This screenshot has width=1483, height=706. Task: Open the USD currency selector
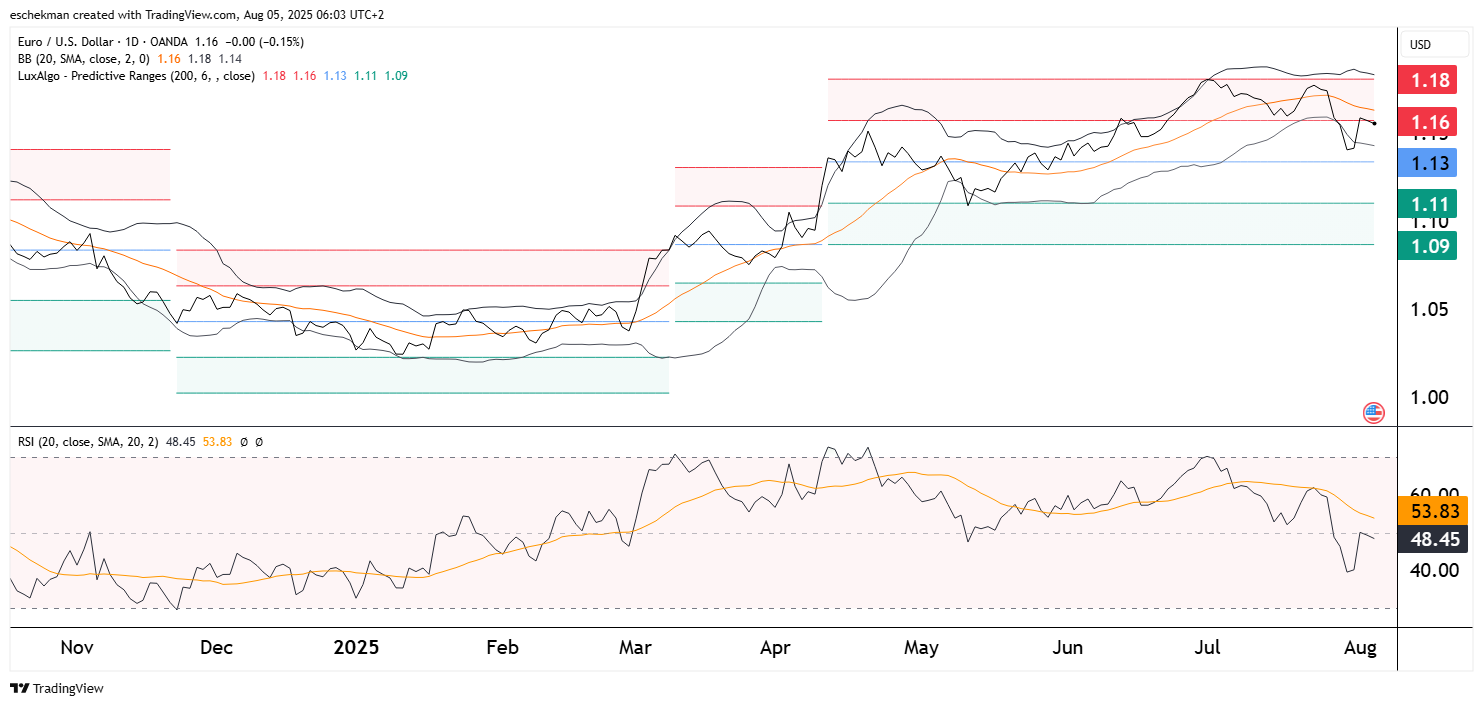click(x=1420, y=45)
